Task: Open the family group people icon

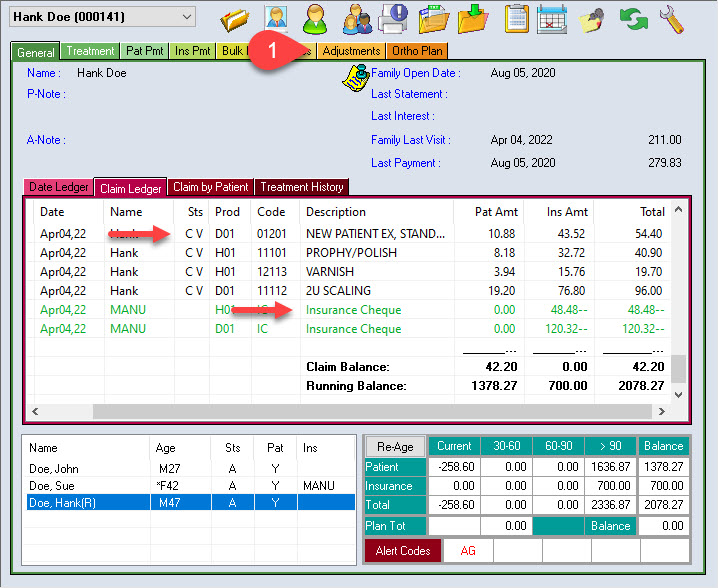Action: coord(357,19)
